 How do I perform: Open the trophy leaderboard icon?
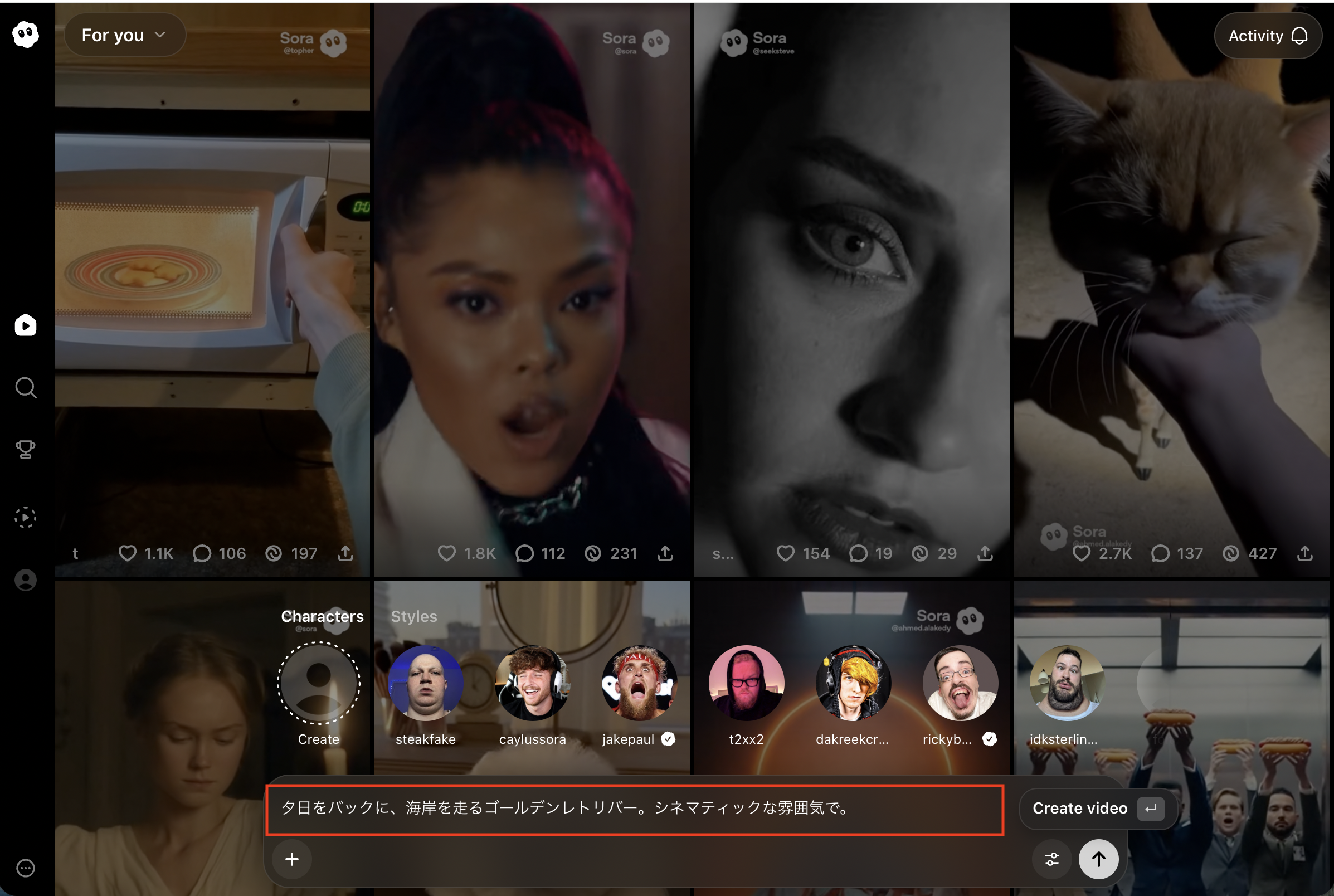[x=26, y=450]
